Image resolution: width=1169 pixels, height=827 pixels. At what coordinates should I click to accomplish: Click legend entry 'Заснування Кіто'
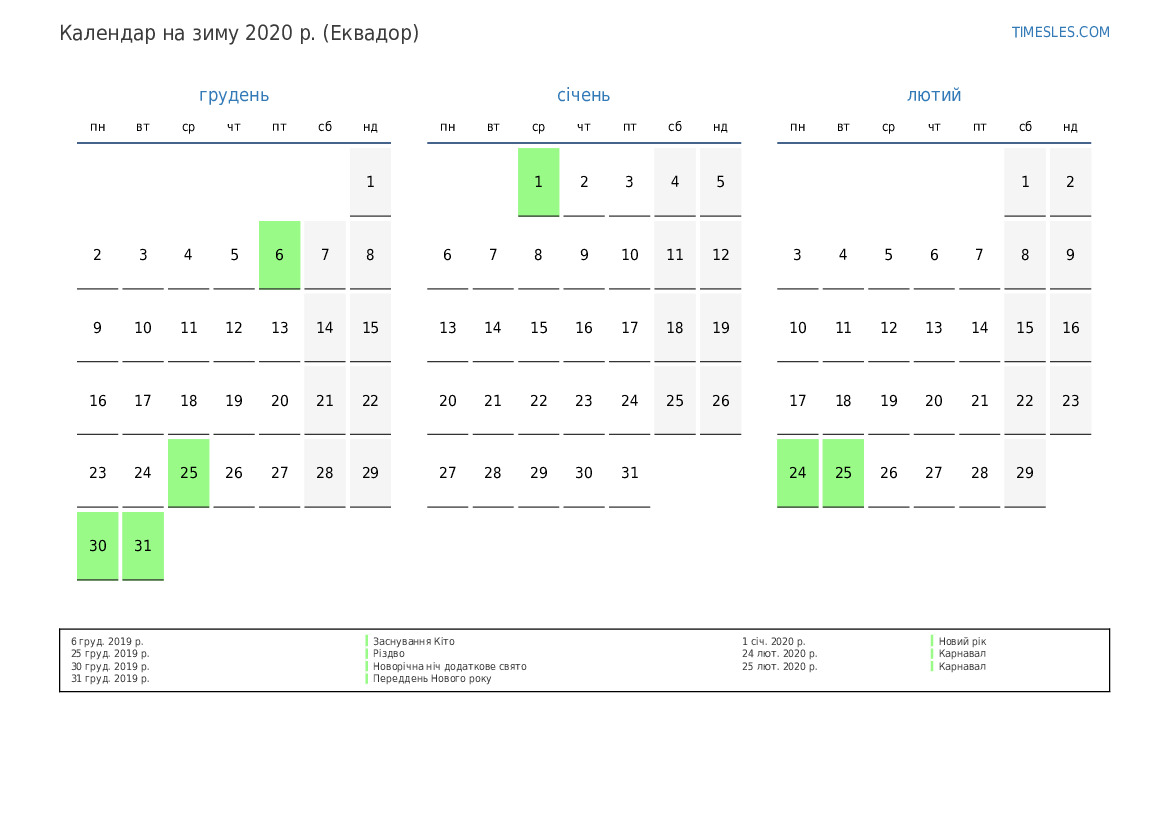click(414, 641)
